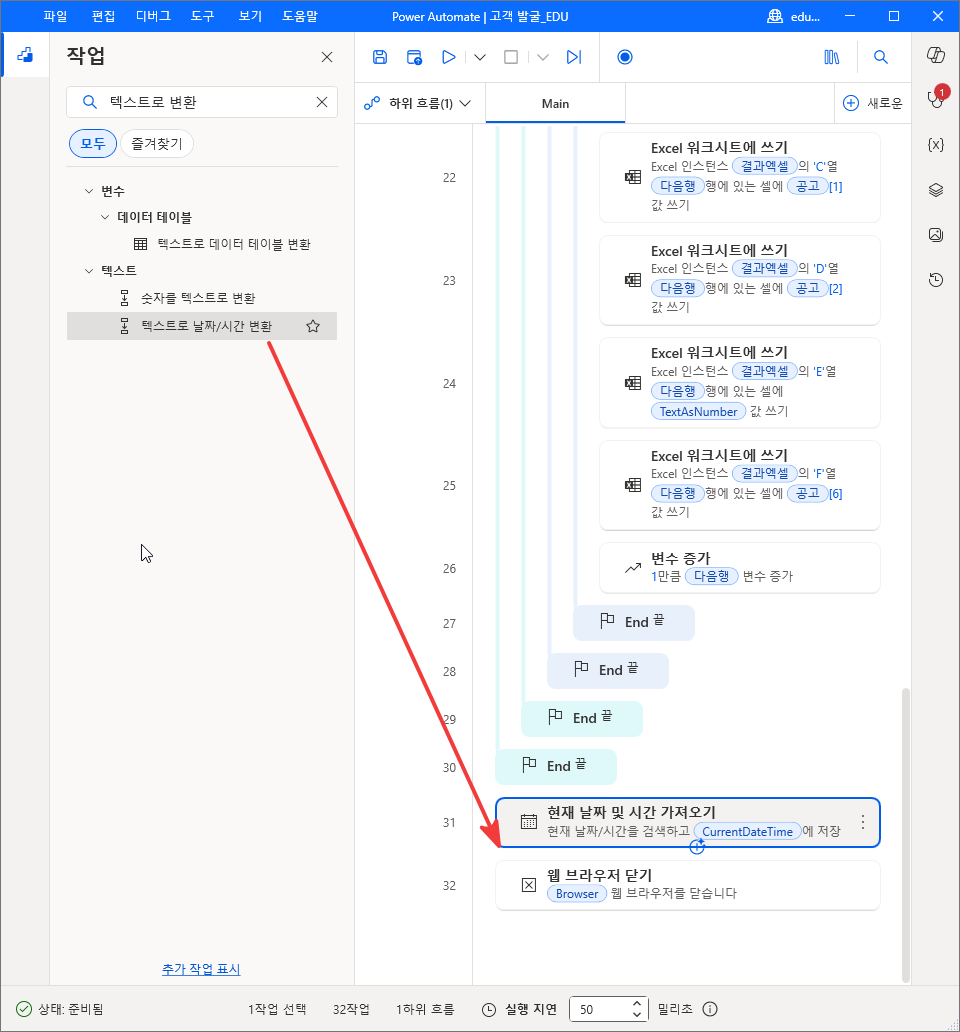The image size is (960, 1032).
Task: Open the 도움말 menu
Action: [x=300, y=16]
